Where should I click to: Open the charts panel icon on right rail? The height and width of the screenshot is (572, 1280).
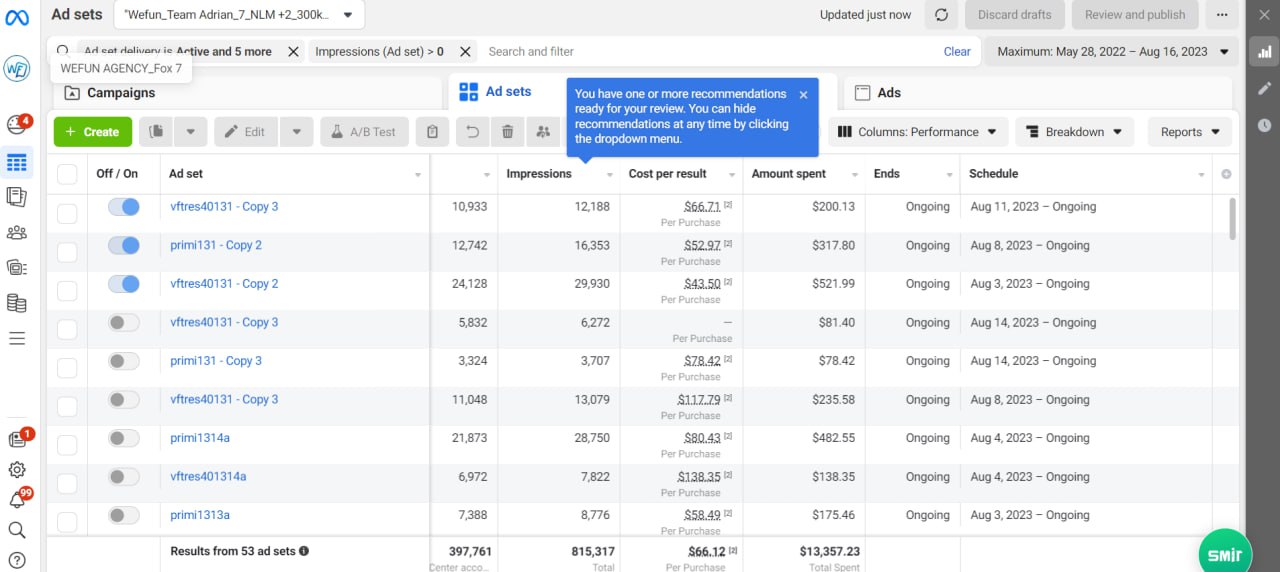[x=1264, y=51]
